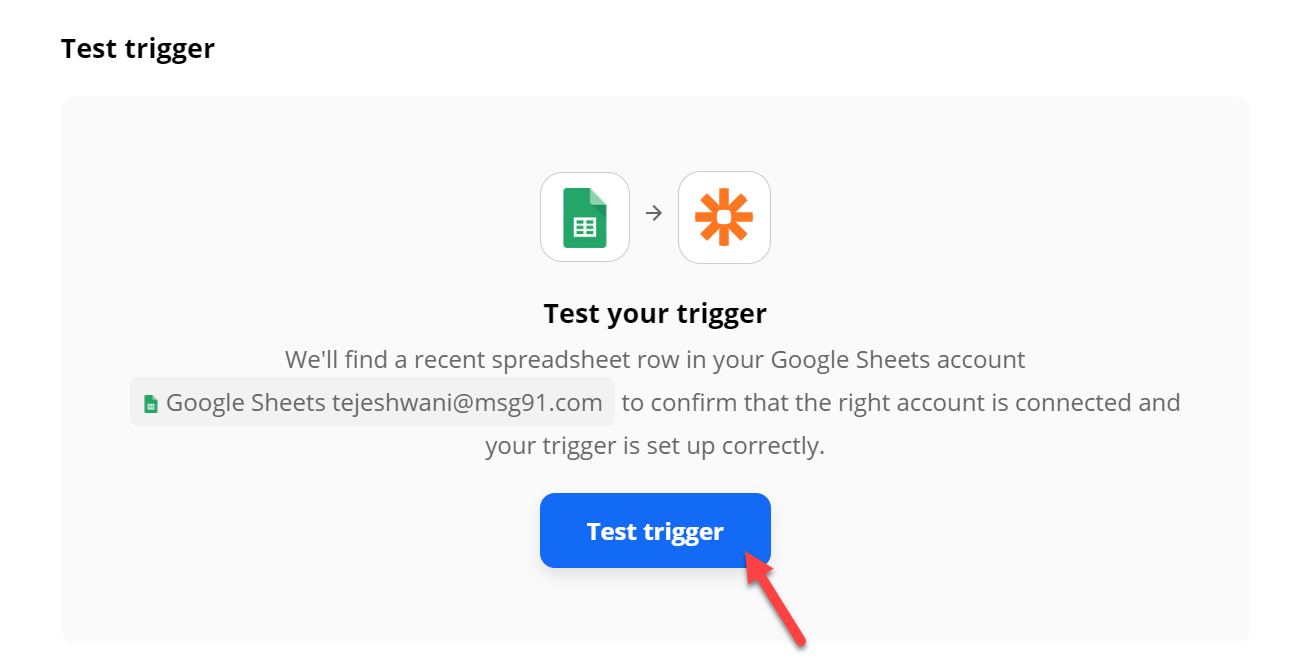Click the rounded tile around the Zapier icon
This screenshot has height=666, width=1314.
[x=724, y=217]
